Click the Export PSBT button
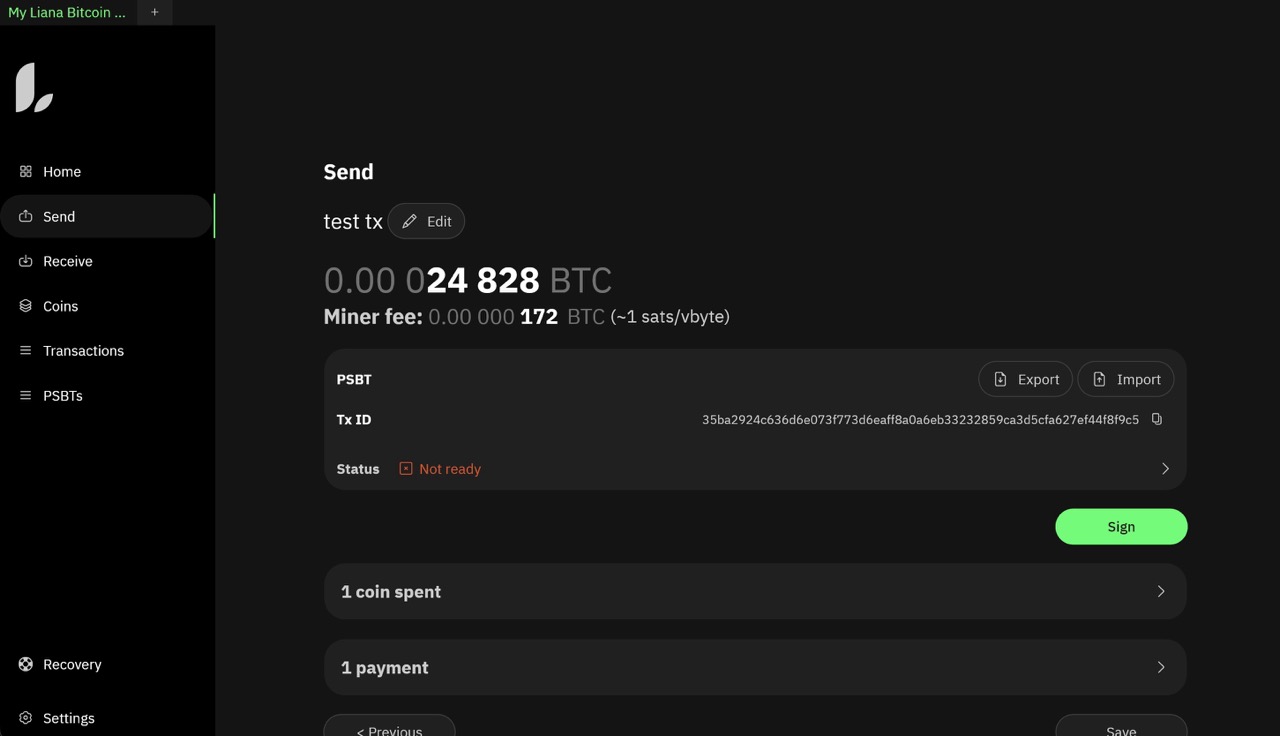The image size is (1280, 736). coord(1025,380)
